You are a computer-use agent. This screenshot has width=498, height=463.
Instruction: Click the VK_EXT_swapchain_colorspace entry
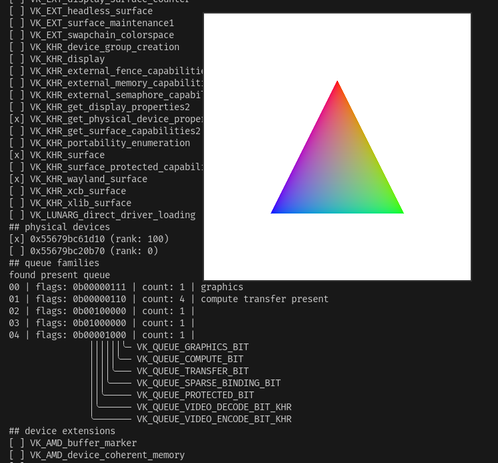pyautogui.click(x=91, y=35)
